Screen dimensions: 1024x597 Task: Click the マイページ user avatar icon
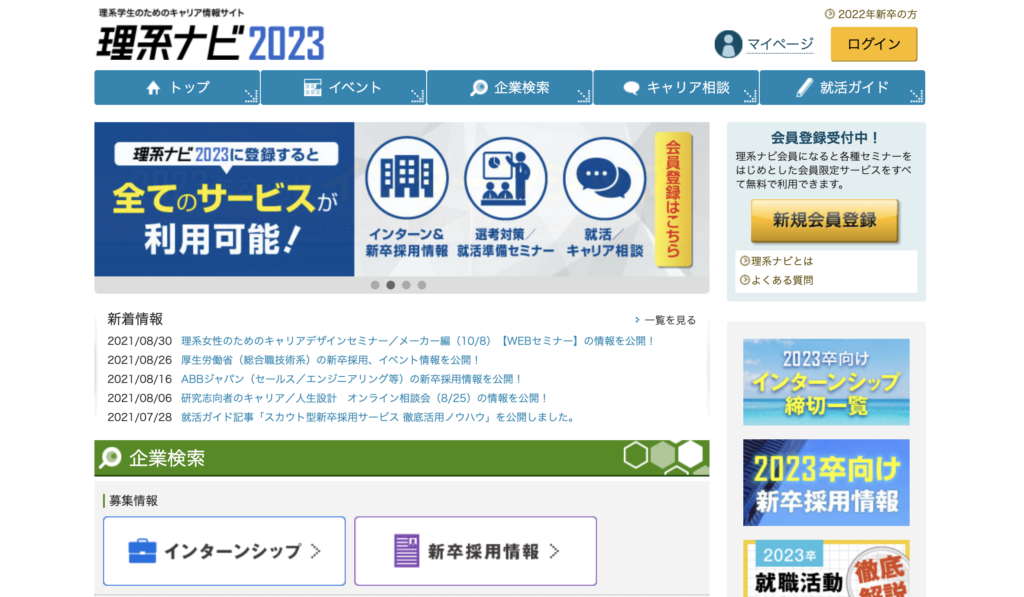coord(728,44)
